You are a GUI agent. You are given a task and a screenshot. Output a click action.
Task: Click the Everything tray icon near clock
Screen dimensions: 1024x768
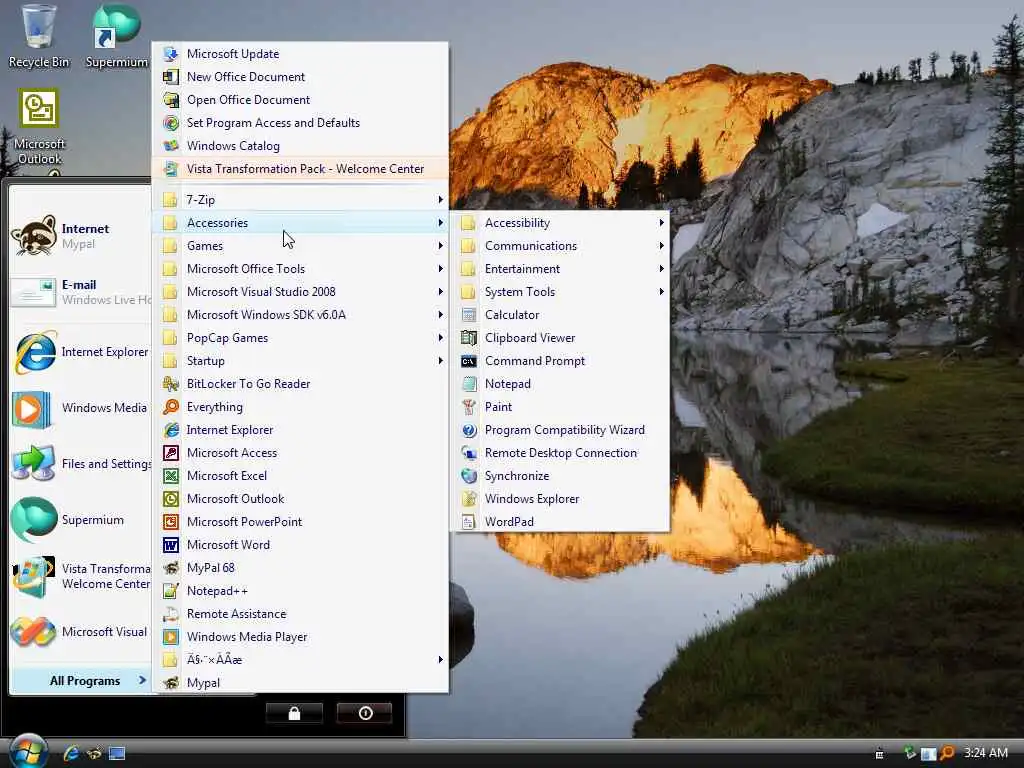pyautogui.click(x=947, y=753)
